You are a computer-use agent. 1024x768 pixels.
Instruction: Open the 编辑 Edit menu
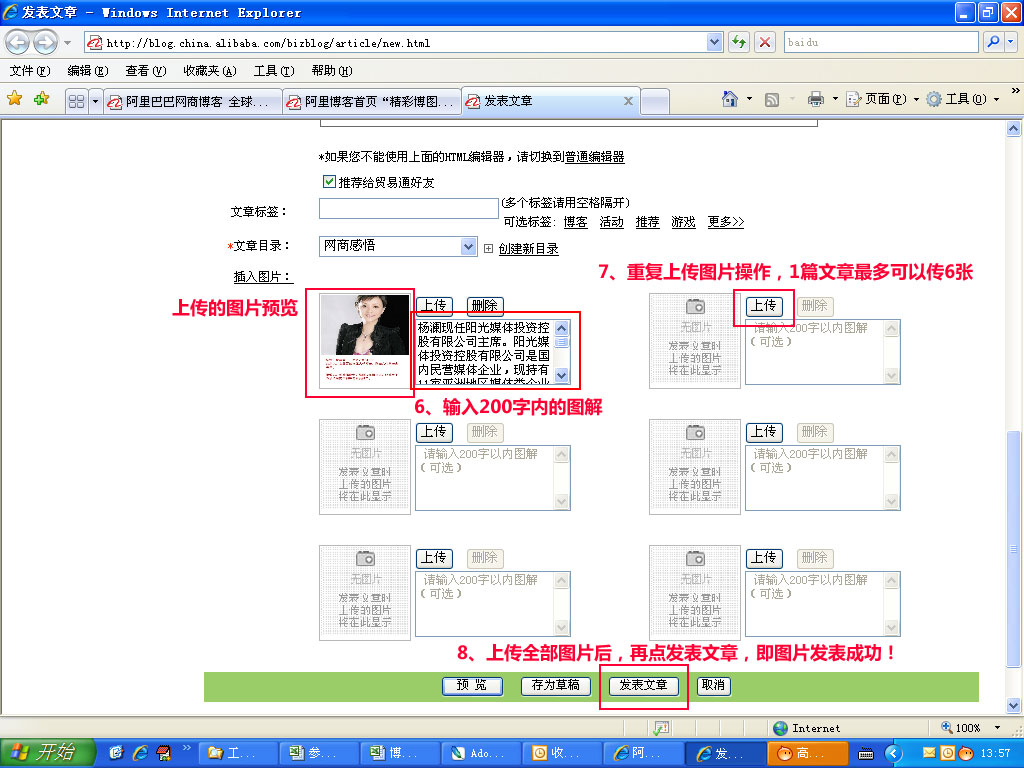88,71
